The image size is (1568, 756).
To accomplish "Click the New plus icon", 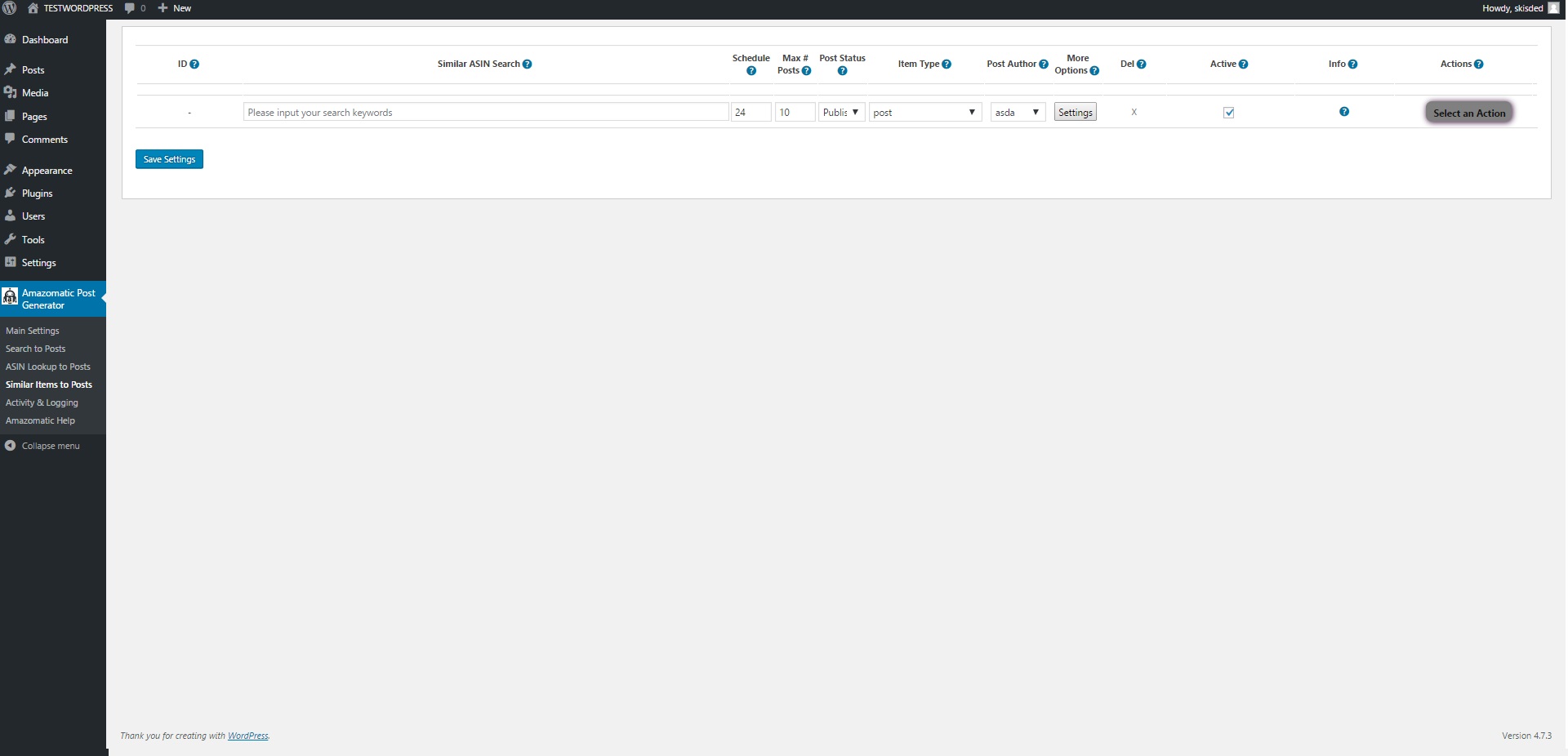I will (x=163, y=8).
